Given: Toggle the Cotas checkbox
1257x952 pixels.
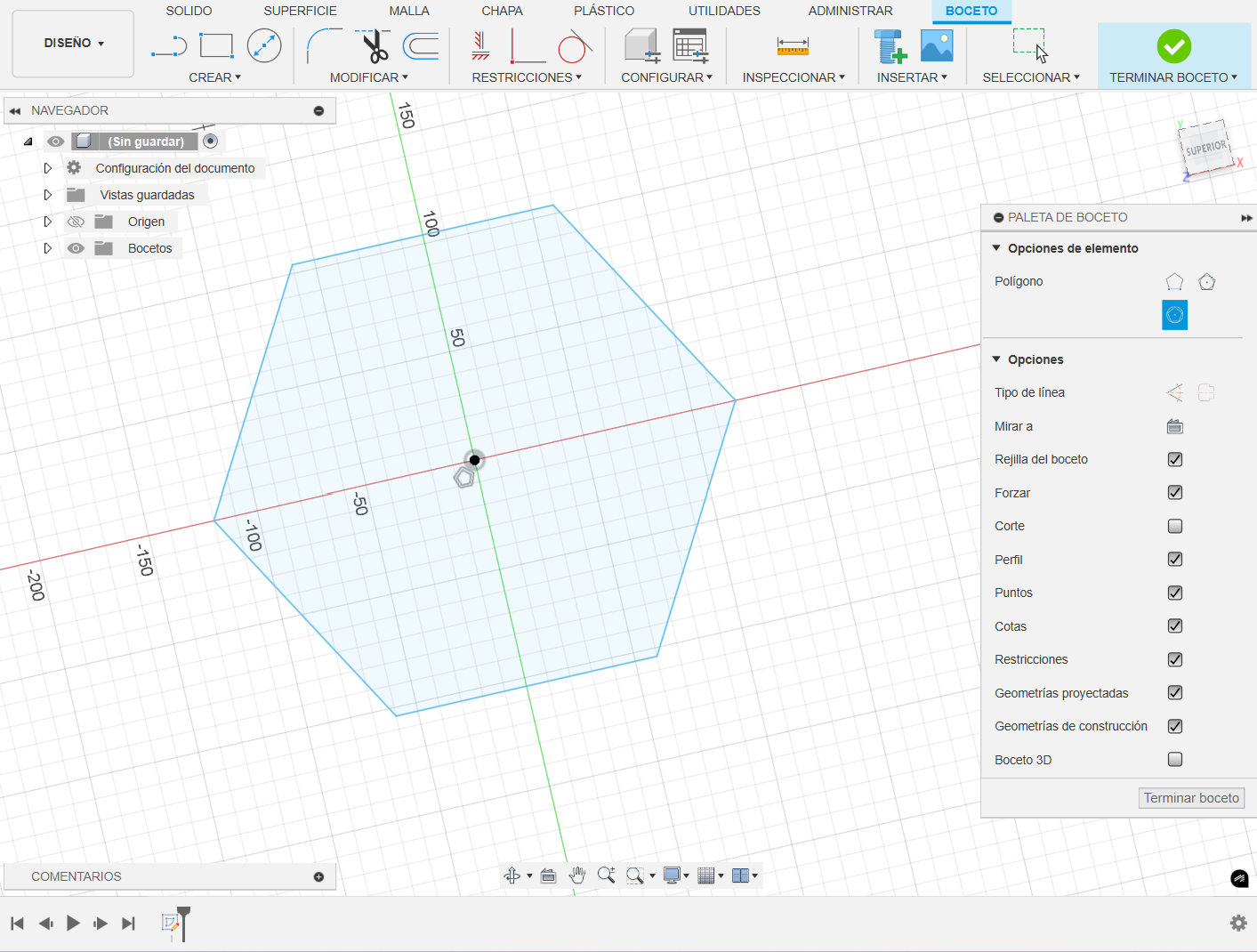Looking at the screenshot, I should pyautogui.click(x=1174, y=626).
